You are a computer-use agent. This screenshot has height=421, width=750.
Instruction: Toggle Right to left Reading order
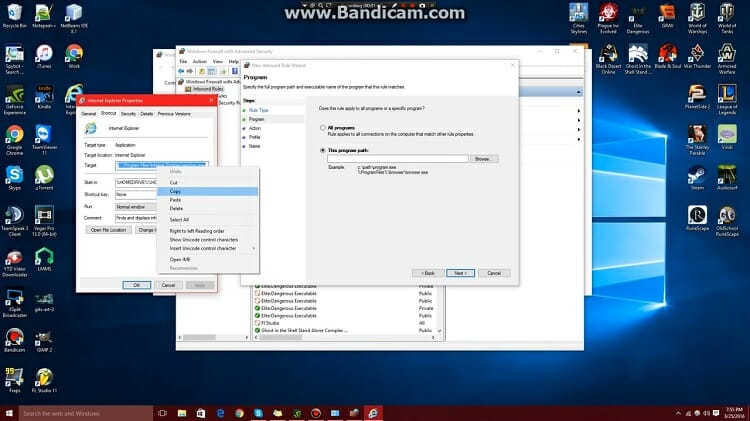point(208,231)
